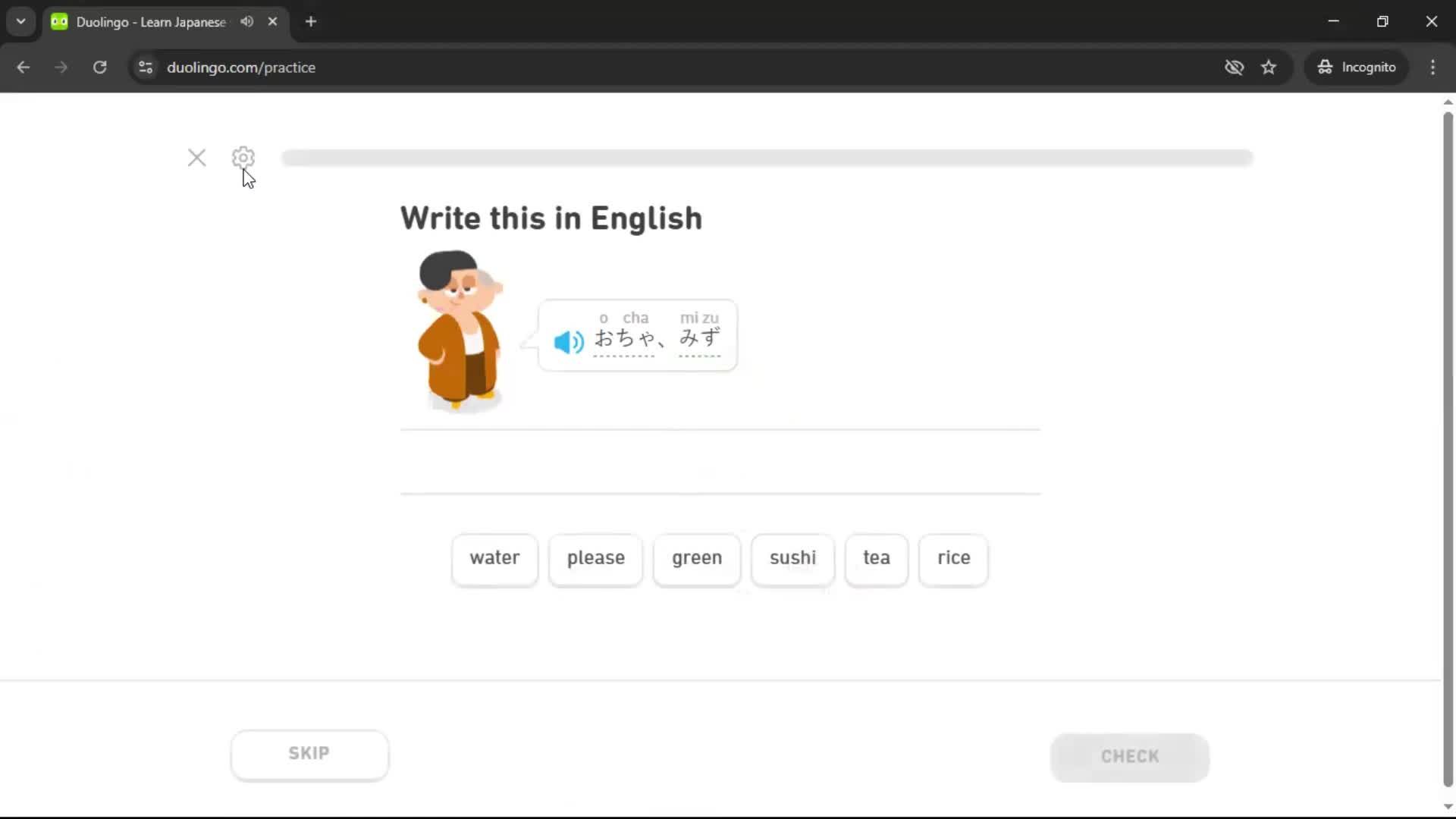
Task: Choose the "tea" word tile
Action: coord(876,558)
